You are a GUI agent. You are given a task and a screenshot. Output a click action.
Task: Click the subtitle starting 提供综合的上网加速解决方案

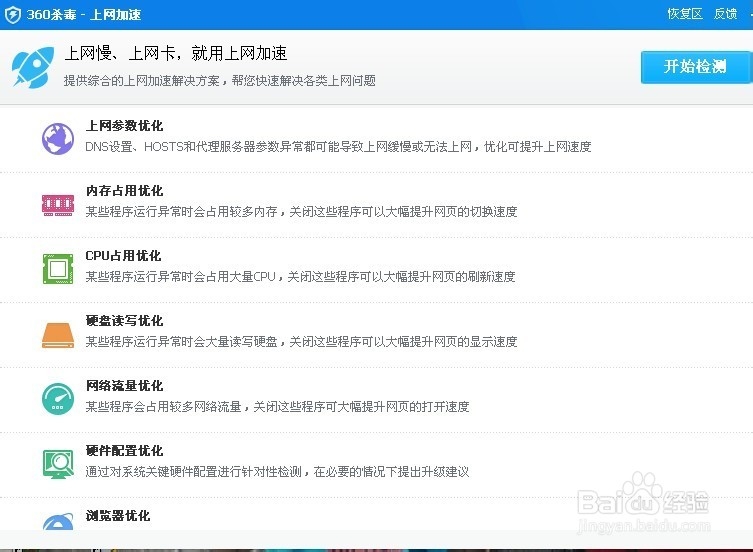pyautogui.click(x=219, y=81)
